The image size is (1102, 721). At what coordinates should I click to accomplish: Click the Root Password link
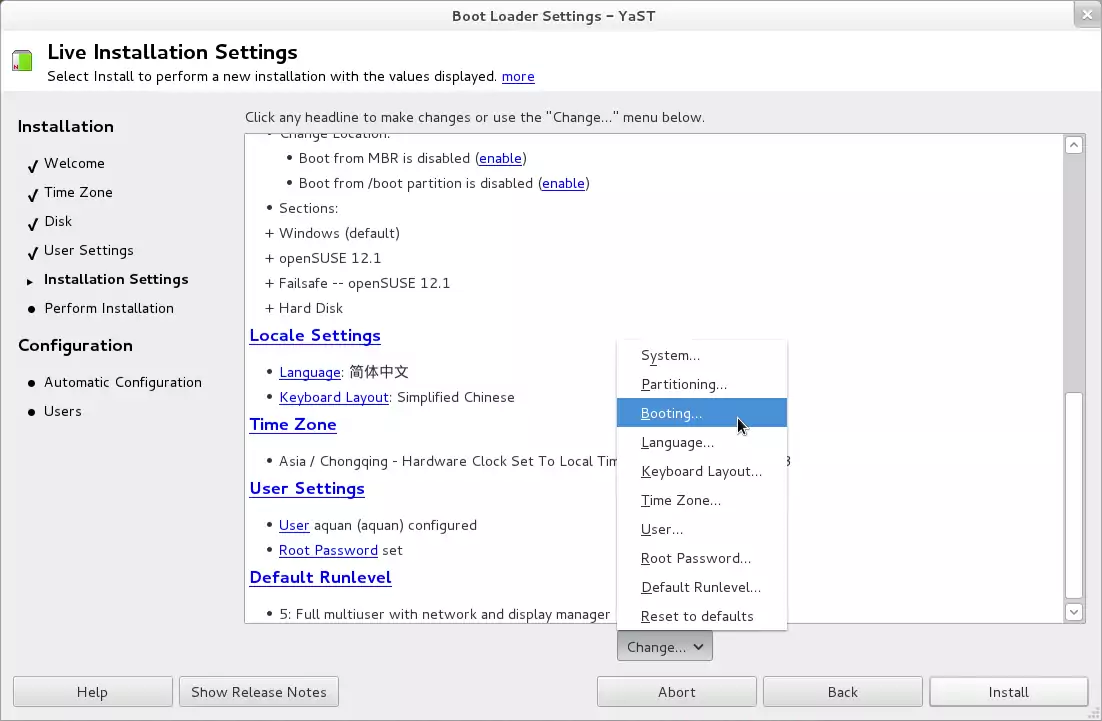tap(328, 550)
